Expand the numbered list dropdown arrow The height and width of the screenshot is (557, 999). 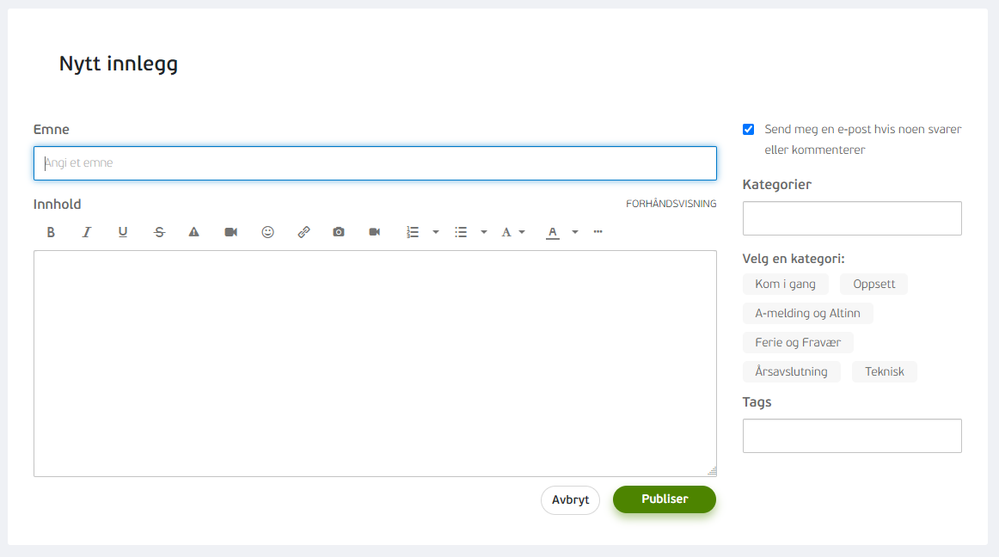click(436, 232)
